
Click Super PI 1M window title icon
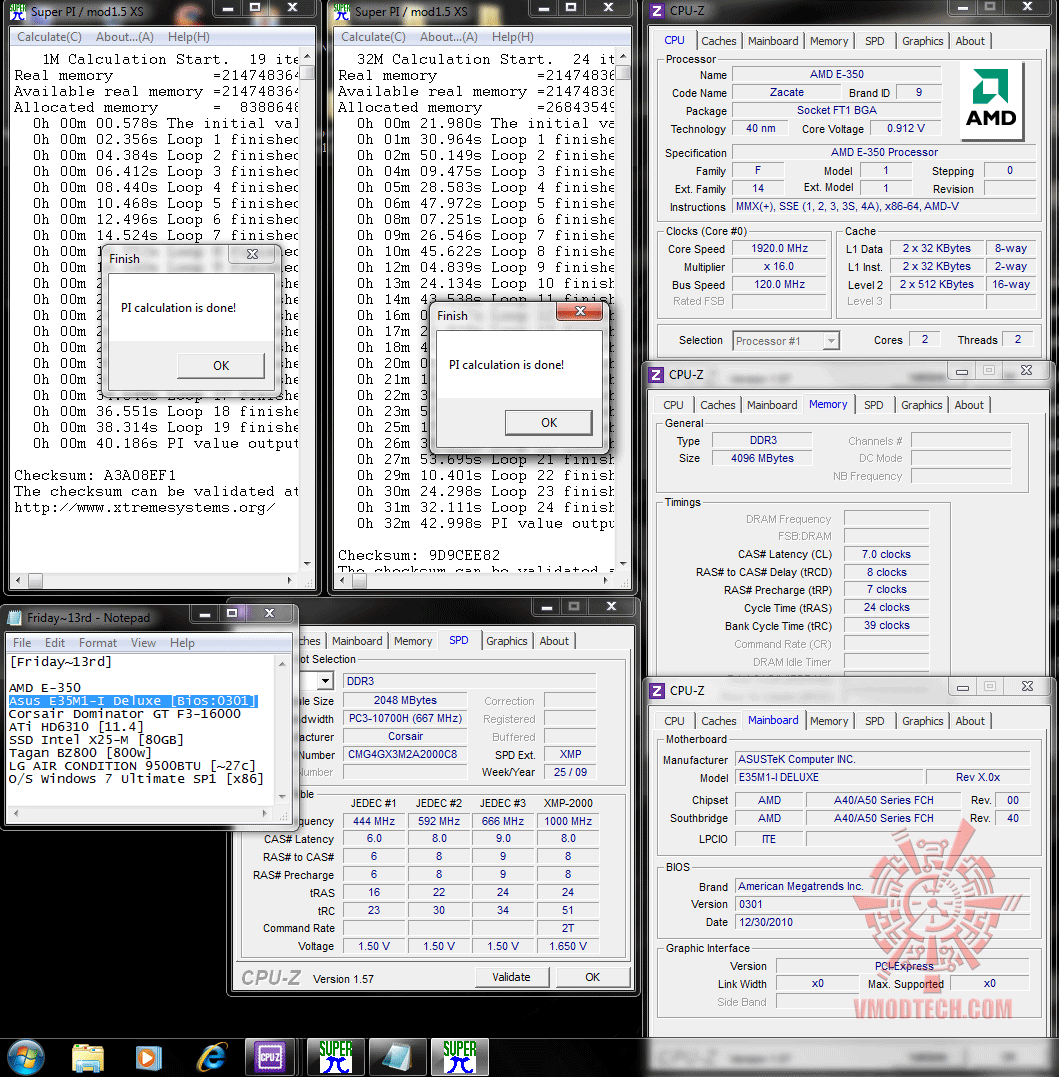pos(17,12)
